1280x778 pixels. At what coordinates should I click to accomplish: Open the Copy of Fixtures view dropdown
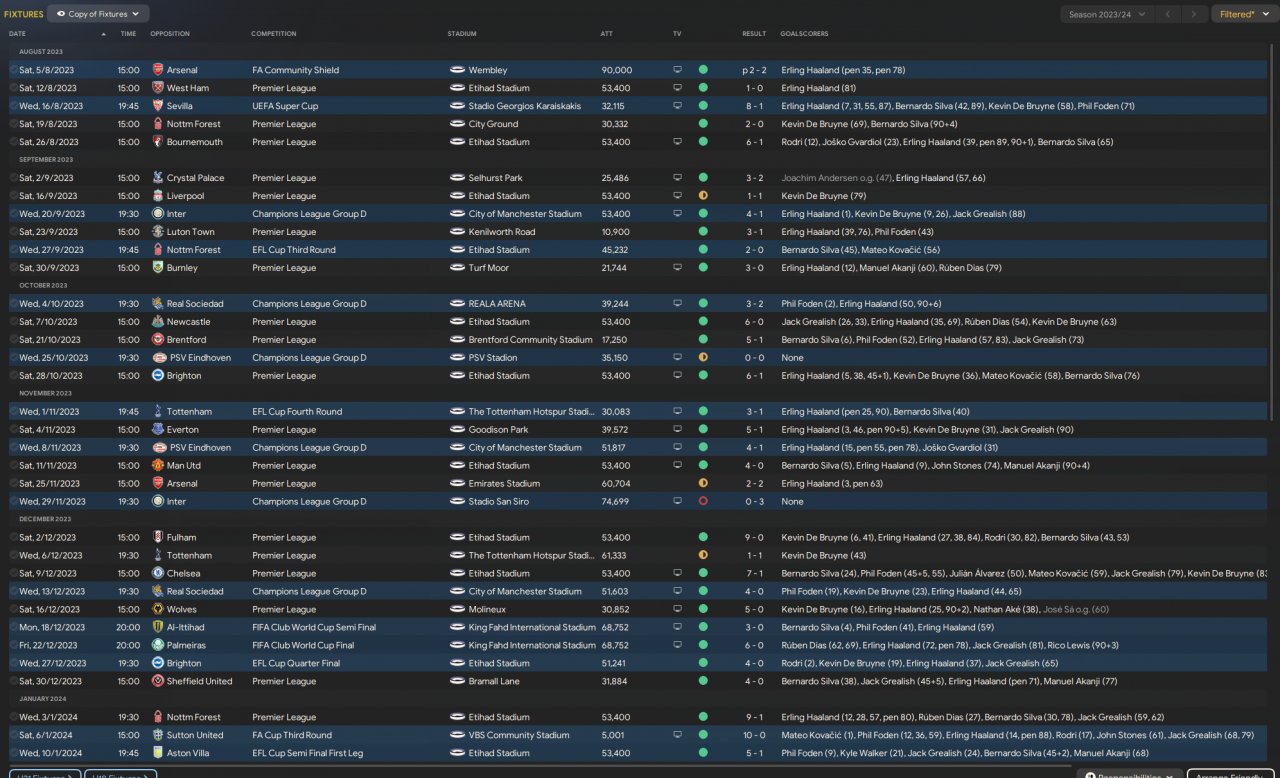(x=98, y=14)
